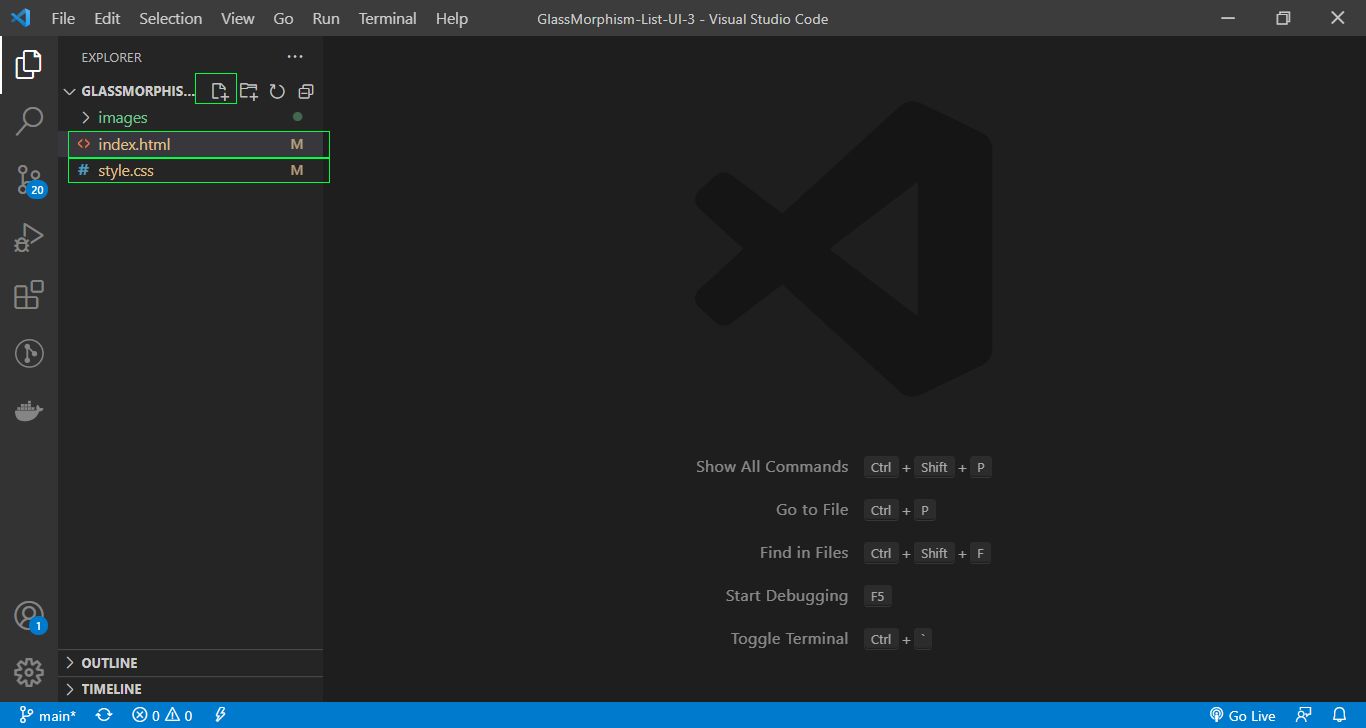Open the View menu
This screenshot has width=1366, height=728.
(238, 18)
